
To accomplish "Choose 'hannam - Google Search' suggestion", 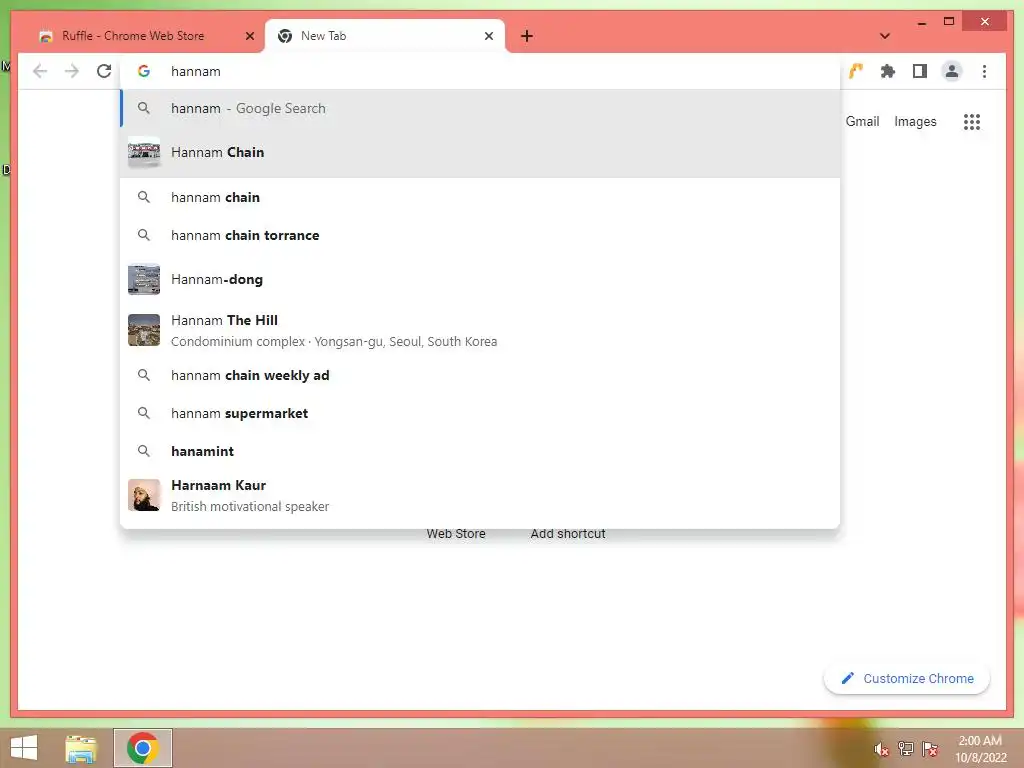I will 480,108.
